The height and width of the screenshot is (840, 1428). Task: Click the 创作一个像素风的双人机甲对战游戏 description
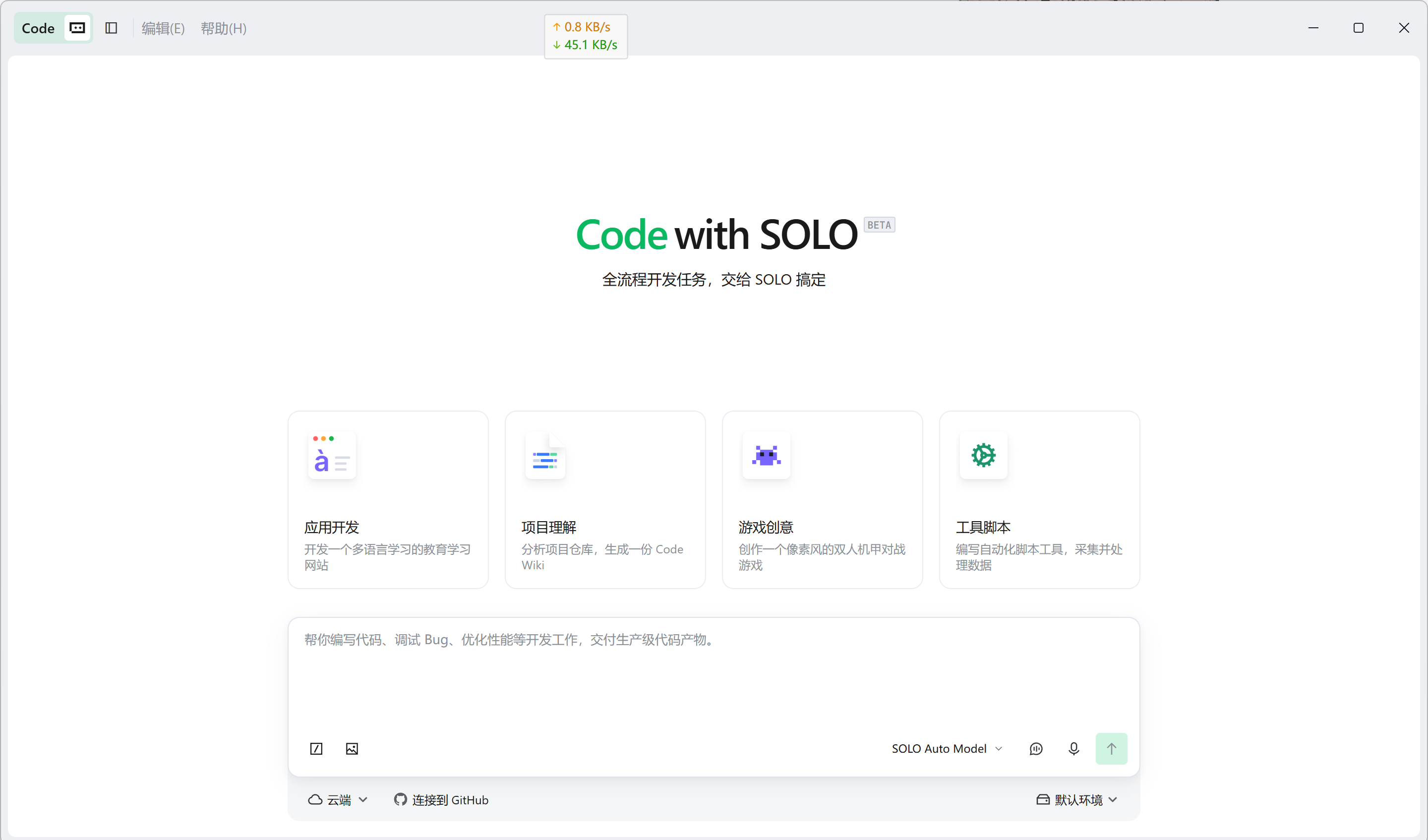pyautogui.click(x=822, y=557)
